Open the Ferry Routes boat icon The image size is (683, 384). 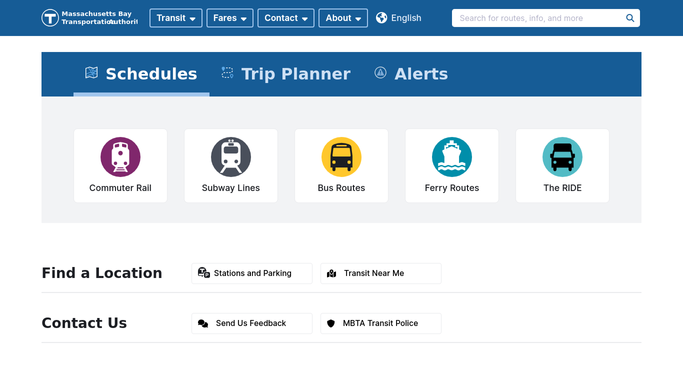452,157
